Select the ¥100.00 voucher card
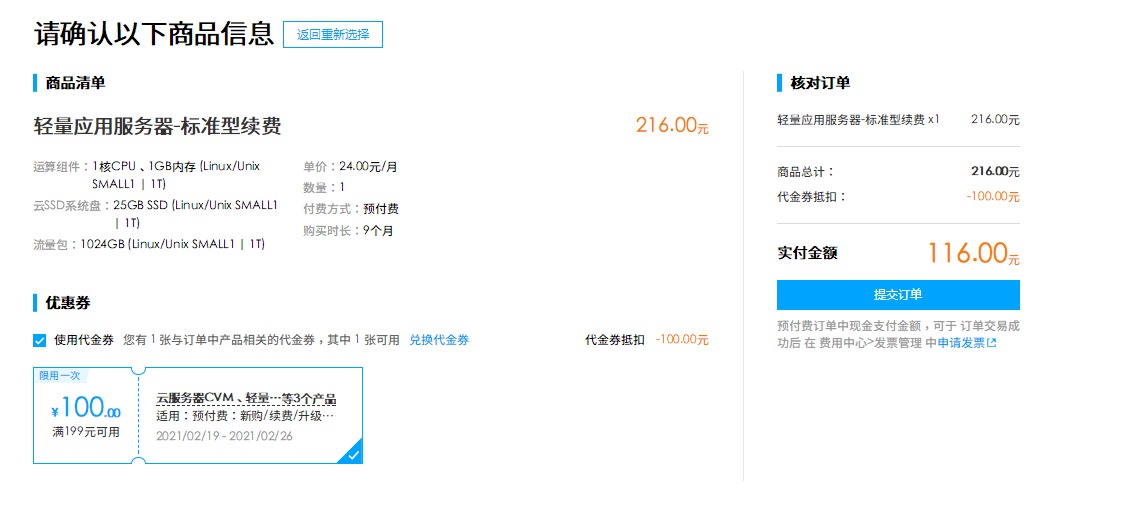 coord(198,415)
